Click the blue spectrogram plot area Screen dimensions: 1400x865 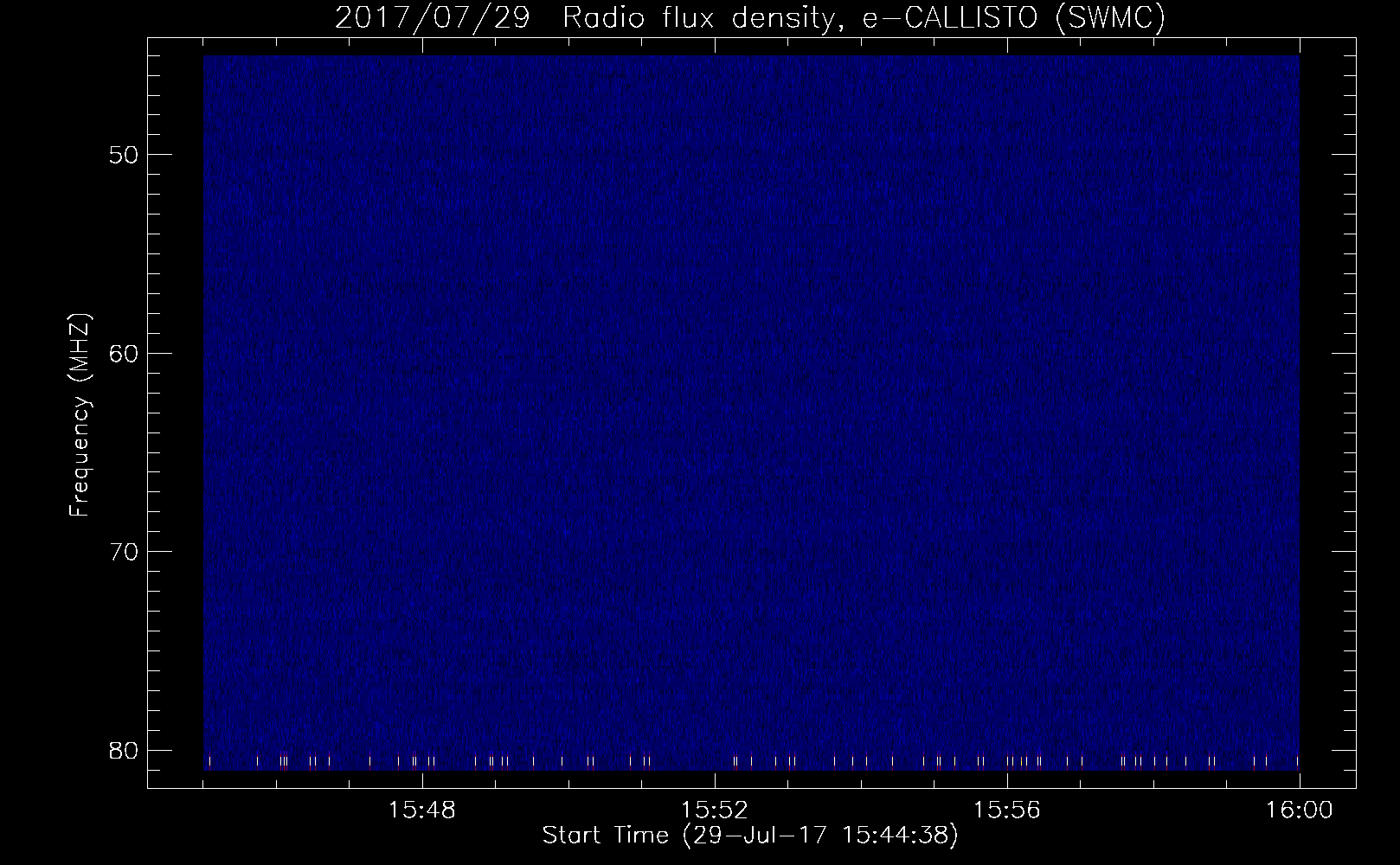tap(751, 413)
